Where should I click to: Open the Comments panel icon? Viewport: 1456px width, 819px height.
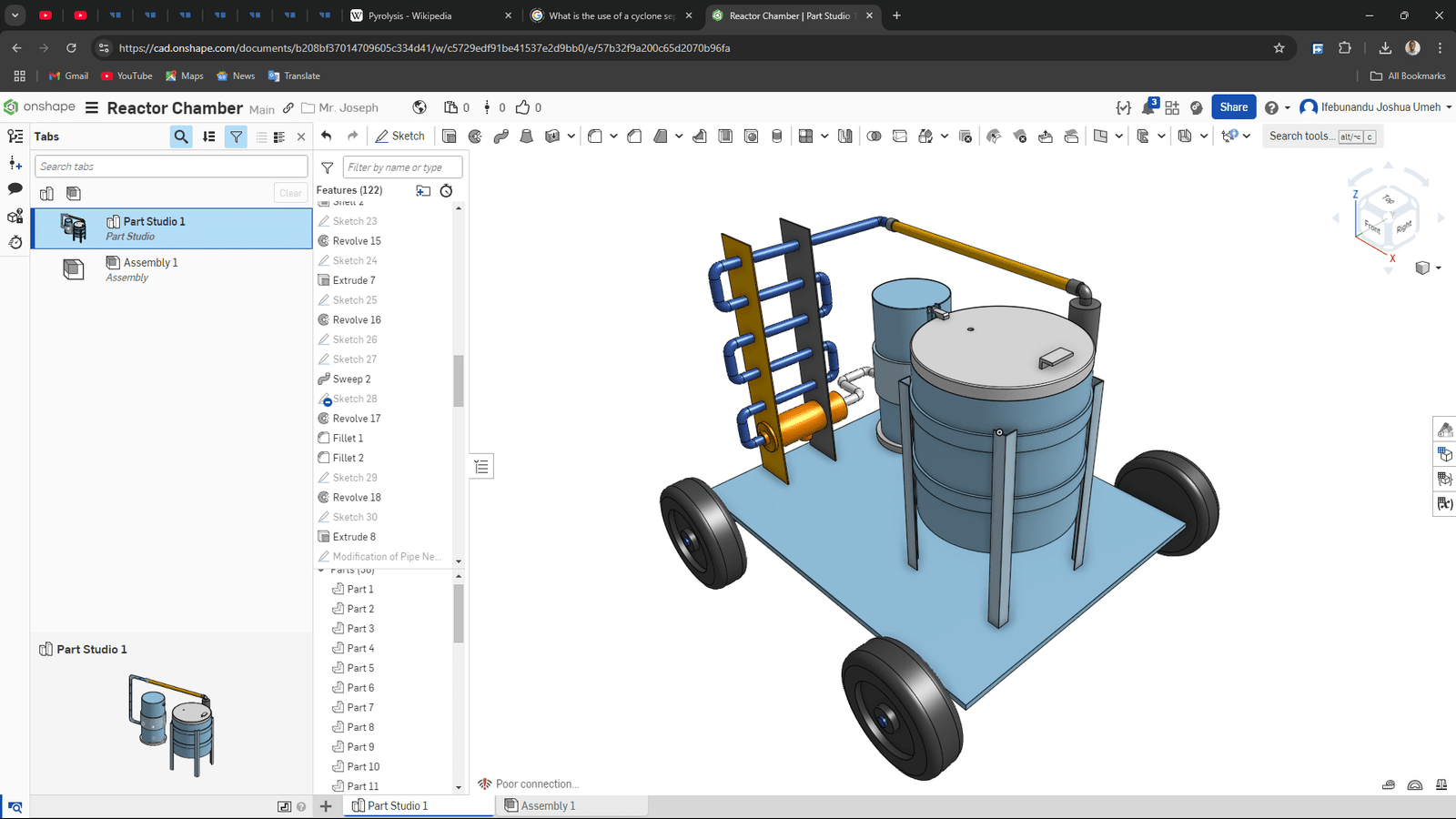pyautogui.click(x=15, y=188)
